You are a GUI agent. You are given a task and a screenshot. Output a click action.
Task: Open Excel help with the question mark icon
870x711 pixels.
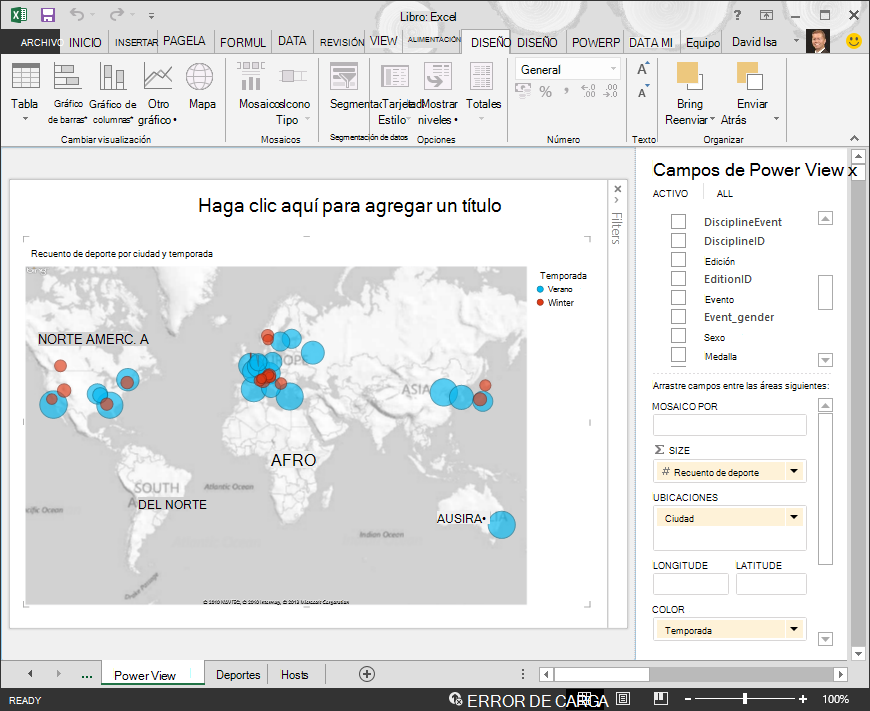pyautogui.click(x=737, y=16)
